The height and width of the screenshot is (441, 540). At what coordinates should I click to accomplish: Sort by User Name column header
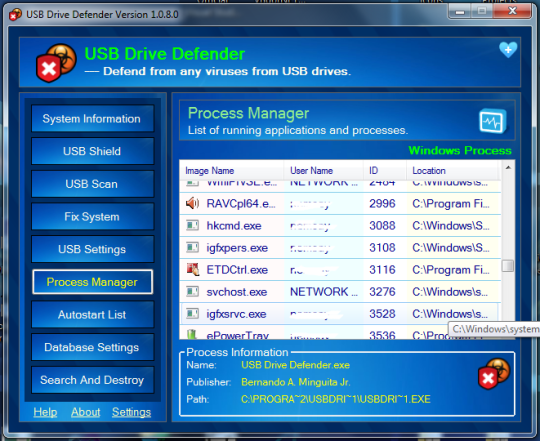click(323, 171)
